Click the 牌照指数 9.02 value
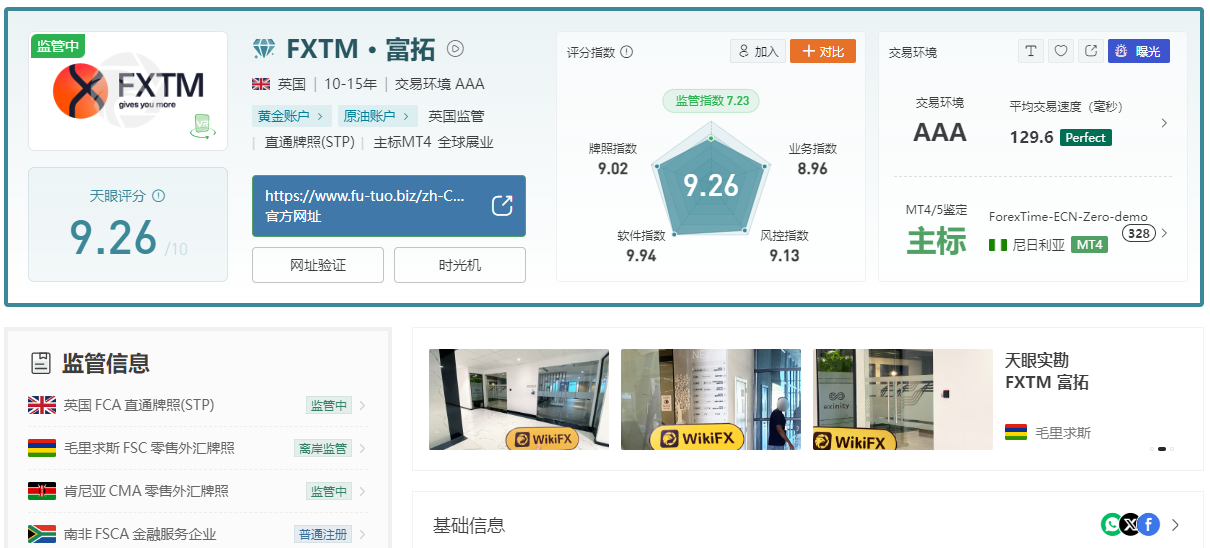The height and width of the screenshot is (548, 1210). pos(613,168)
